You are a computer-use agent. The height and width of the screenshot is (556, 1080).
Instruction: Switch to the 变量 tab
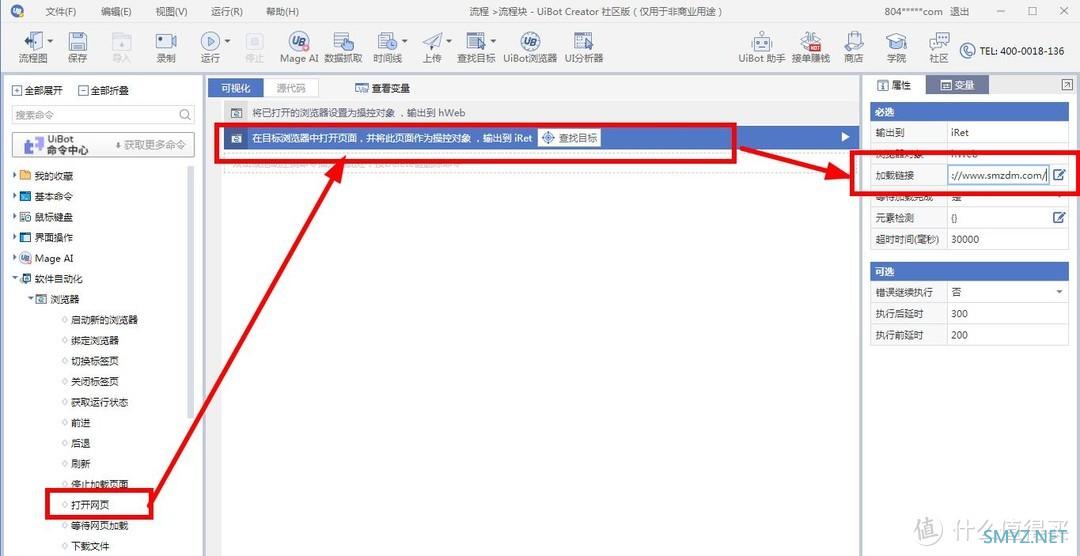coord(957,85)
